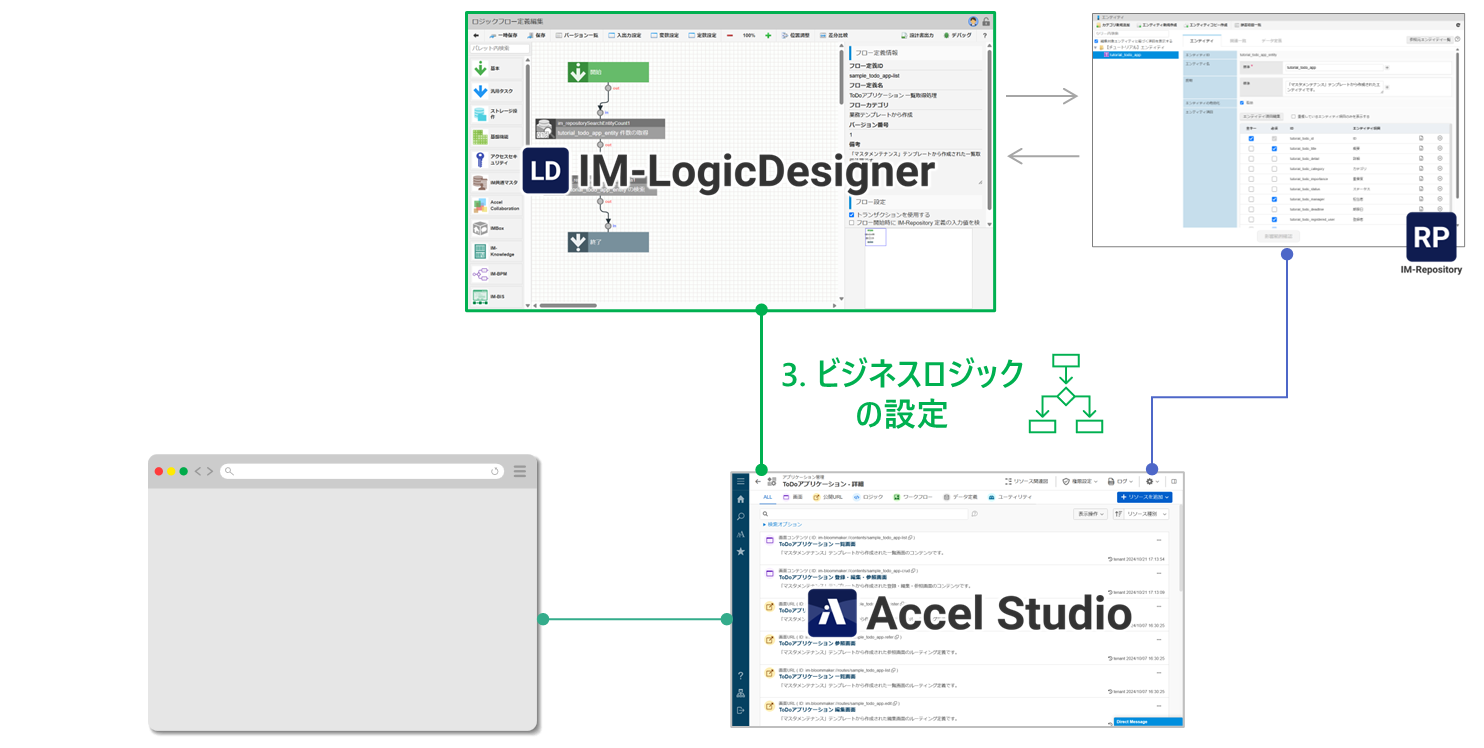Image resolution: width=1484 pixels, height=748 pixels.
Task: Open the リソースを追加 dropdown button
Action: [x=1144, y=497]
